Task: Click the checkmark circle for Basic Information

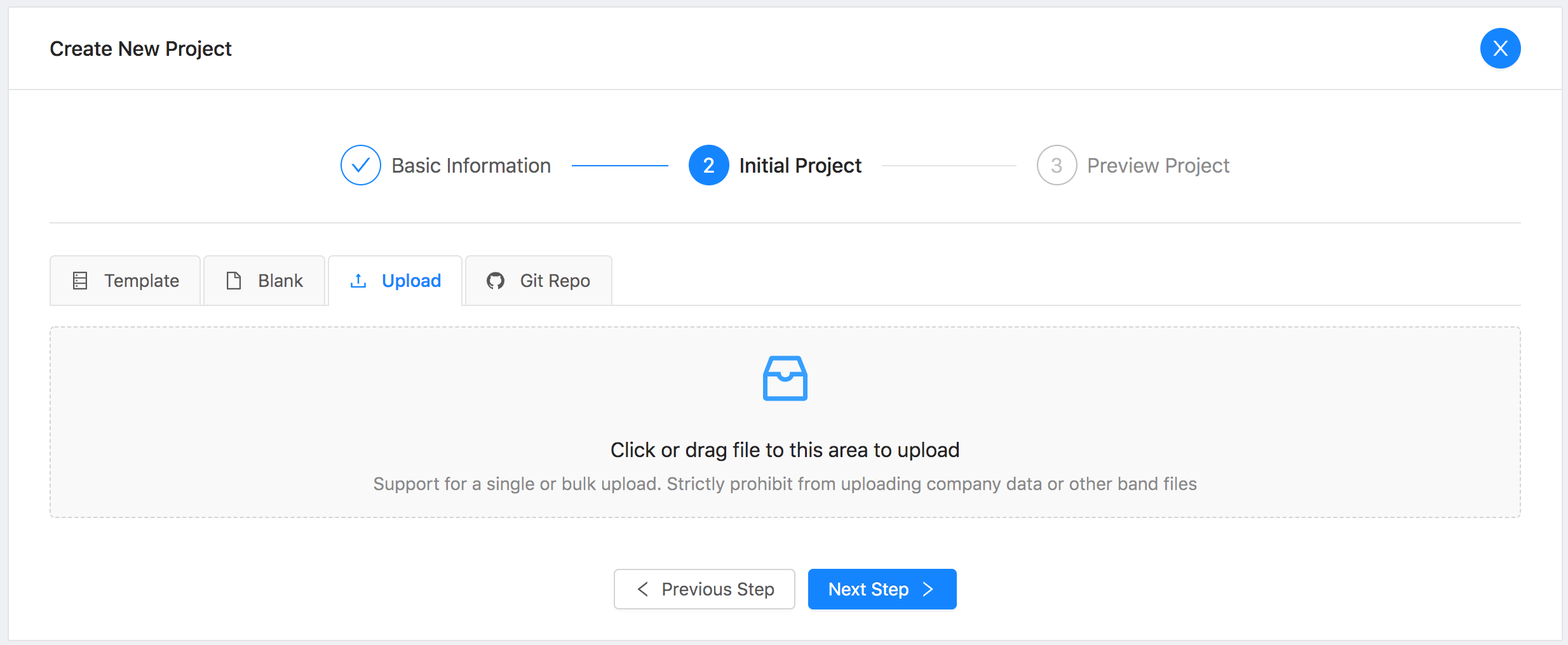Action: [360, 165]
